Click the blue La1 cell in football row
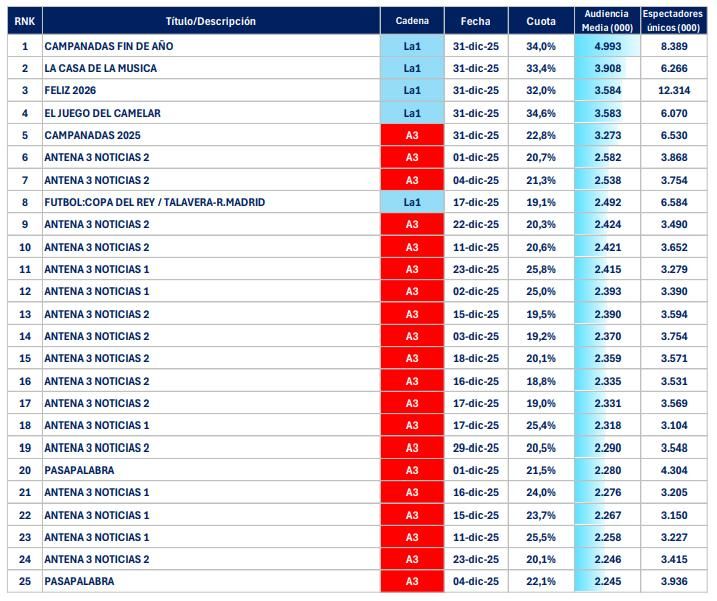 [x=411, y=202]
